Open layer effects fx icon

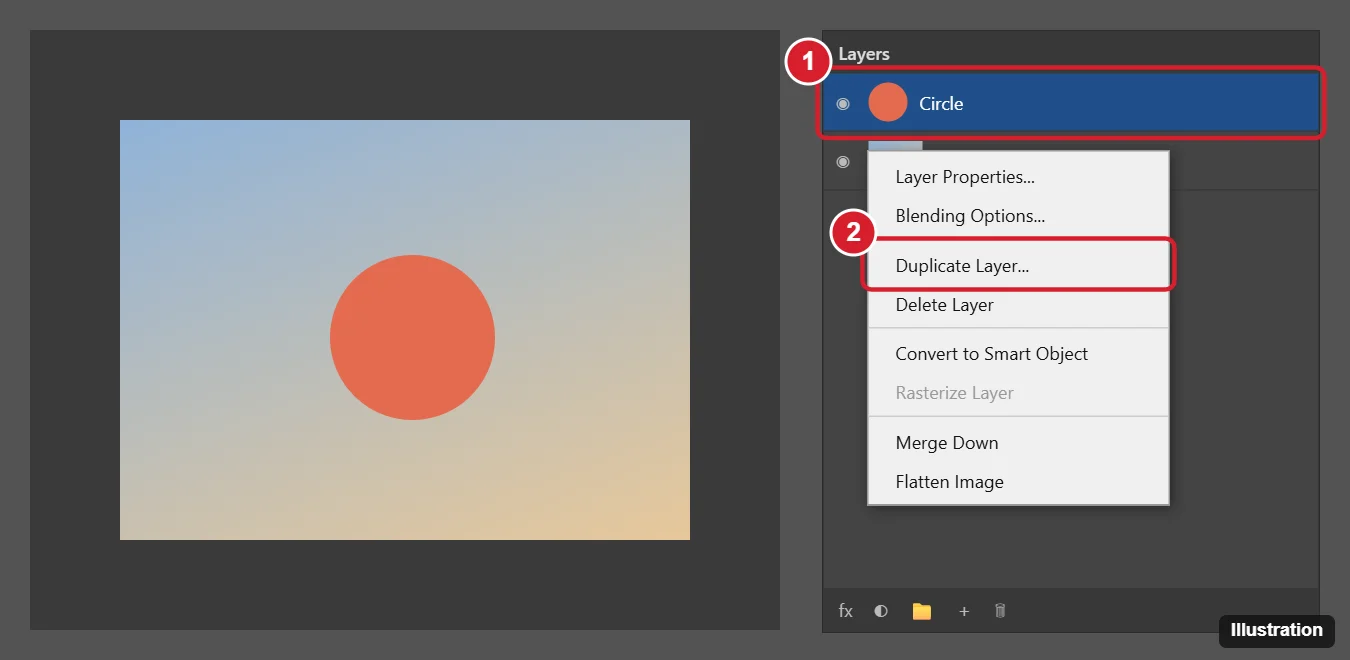tap(846, 611)
